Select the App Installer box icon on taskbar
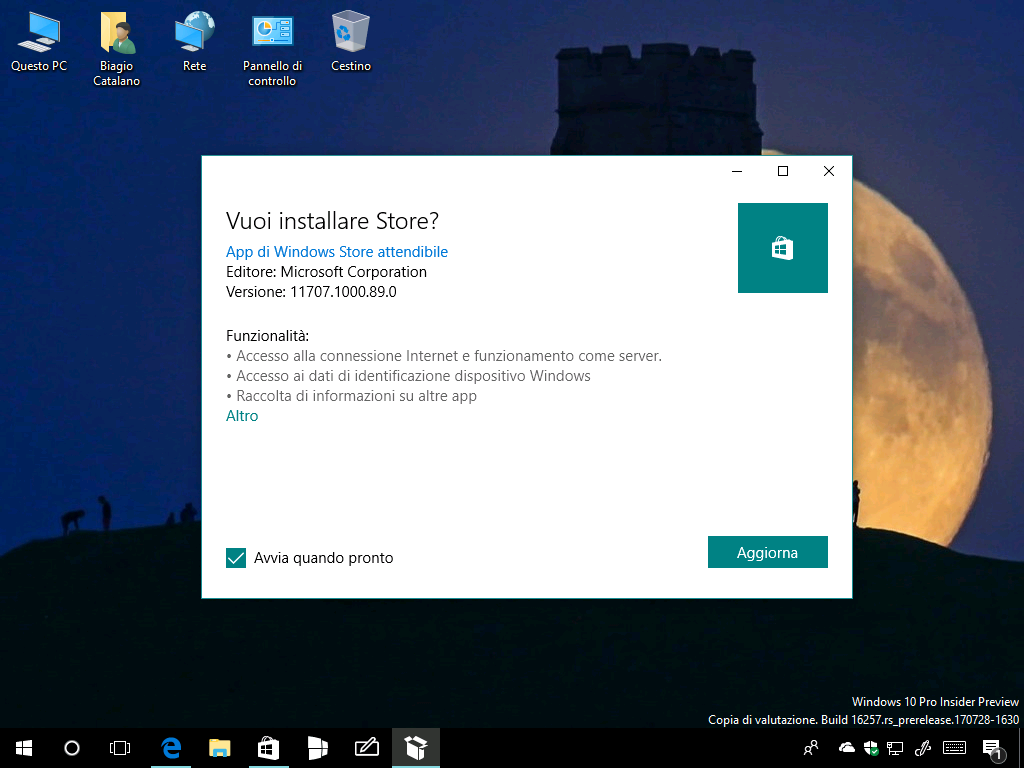Screen dimensions: 1024x768 click(416, 748)
